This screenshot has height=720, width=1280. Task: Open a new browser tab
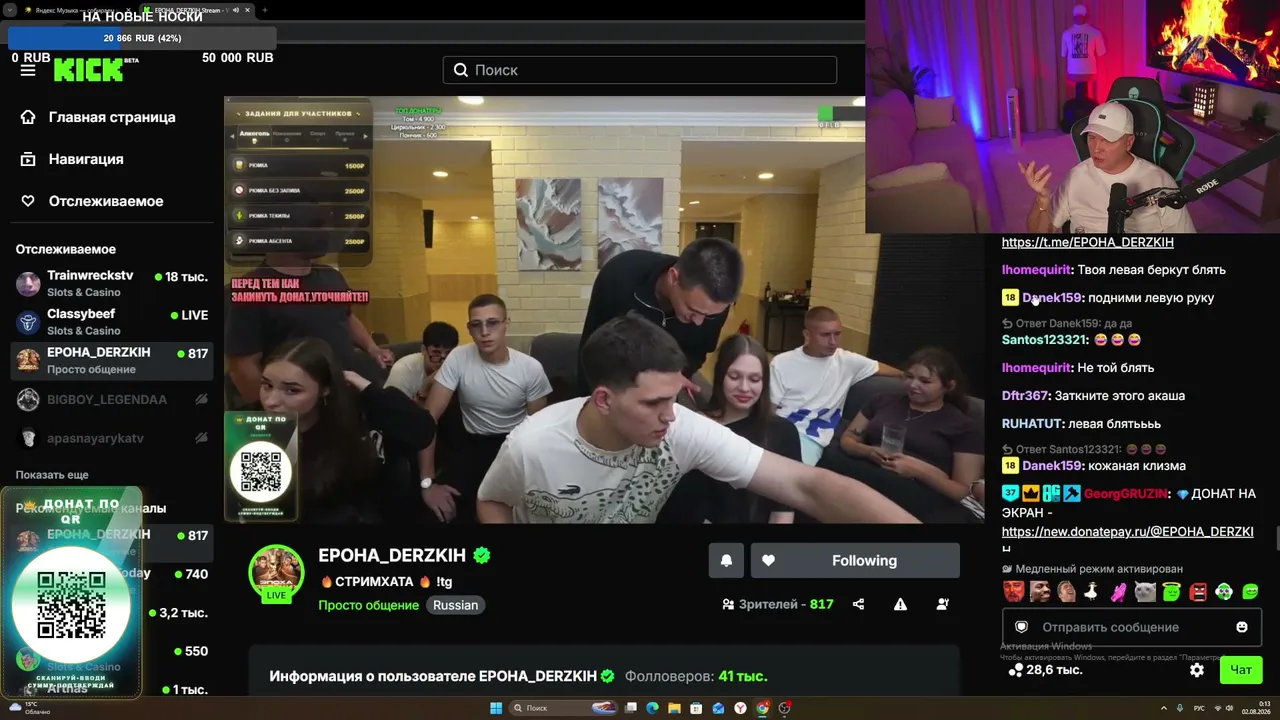pyautogui.click(x=265, y=10)
